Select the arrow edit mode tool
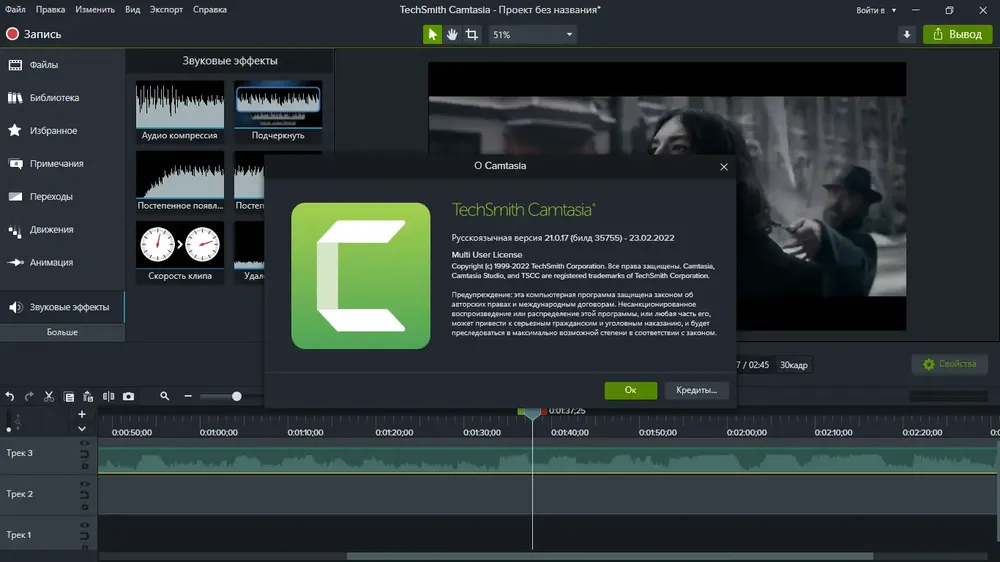 [432, 34]
